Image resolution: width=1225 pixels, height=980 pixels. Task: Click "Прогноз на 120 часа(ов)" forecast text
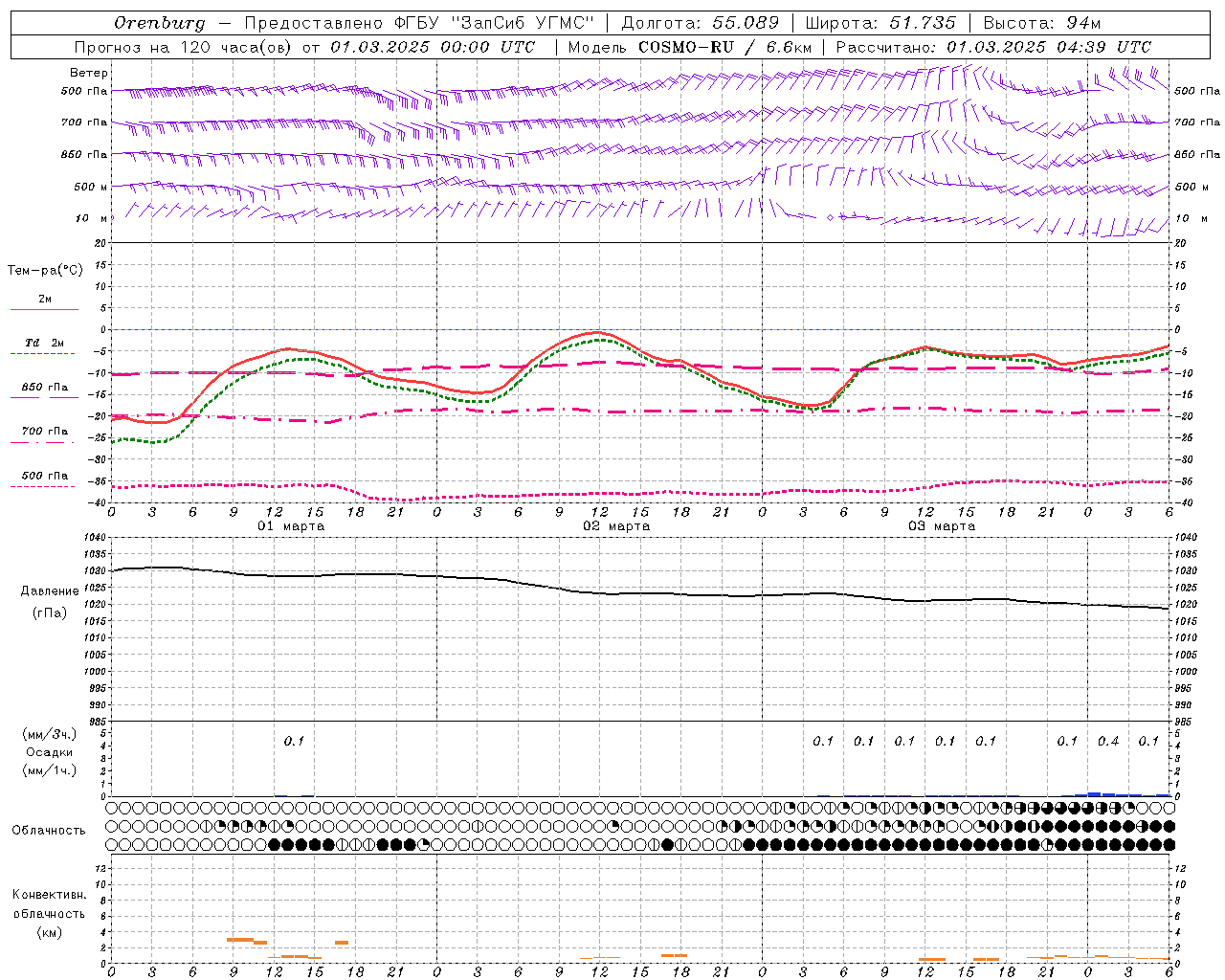click(x=184, y=47)
